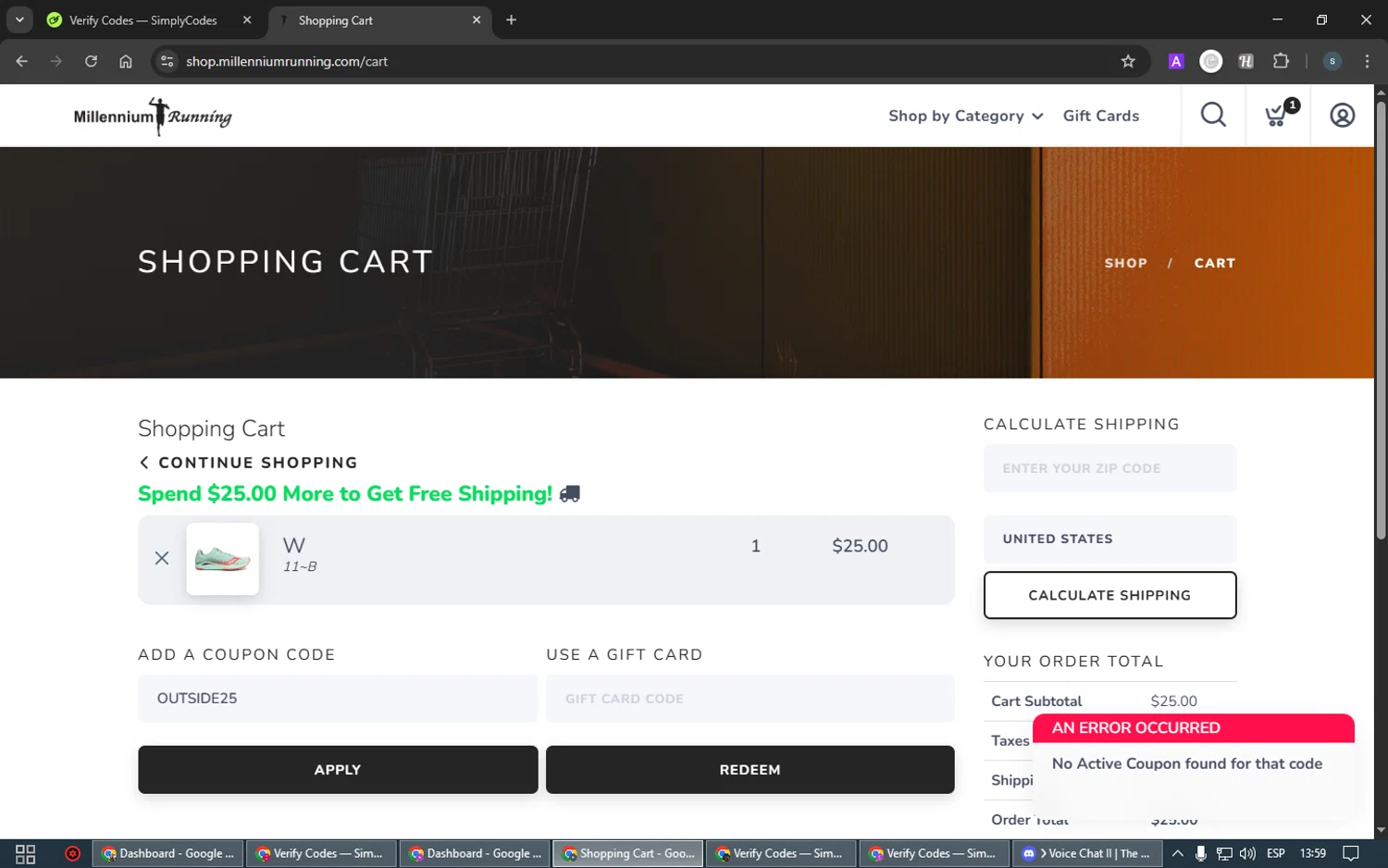The image size is (1388, 868).
Task: Open Windows notification center icon
Action: click(x=1351, y=853)
